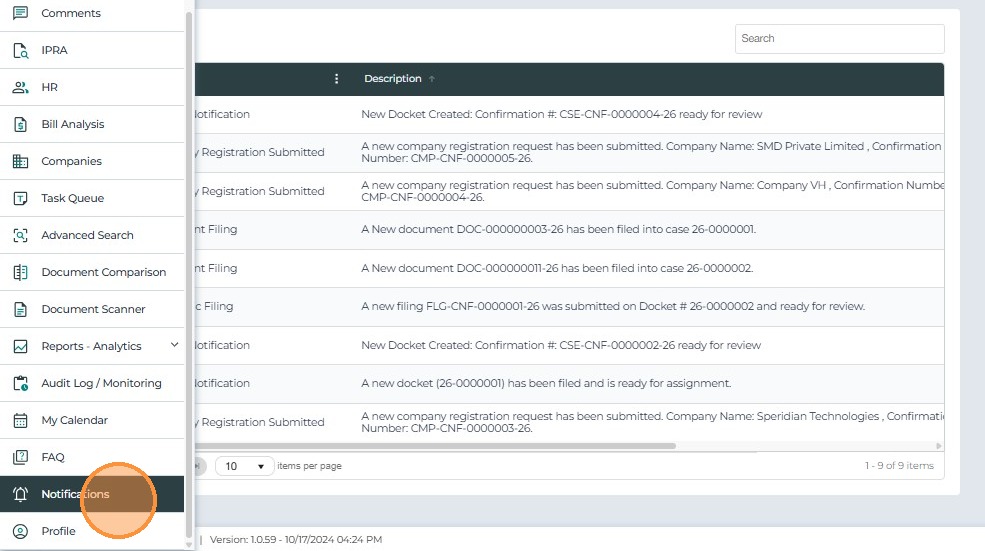Image resolution: width=985 pixels, height=551 pixels.
Task: Open the My Calendar icon
Action: (x=20, y=421)
